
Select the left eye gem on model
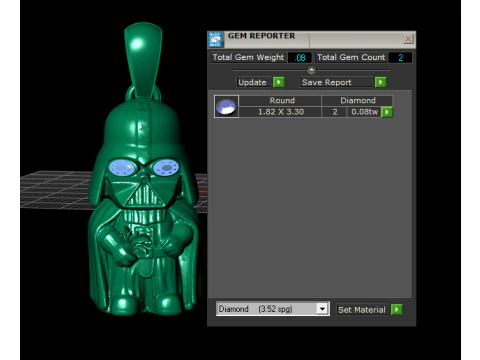(122, 167)
